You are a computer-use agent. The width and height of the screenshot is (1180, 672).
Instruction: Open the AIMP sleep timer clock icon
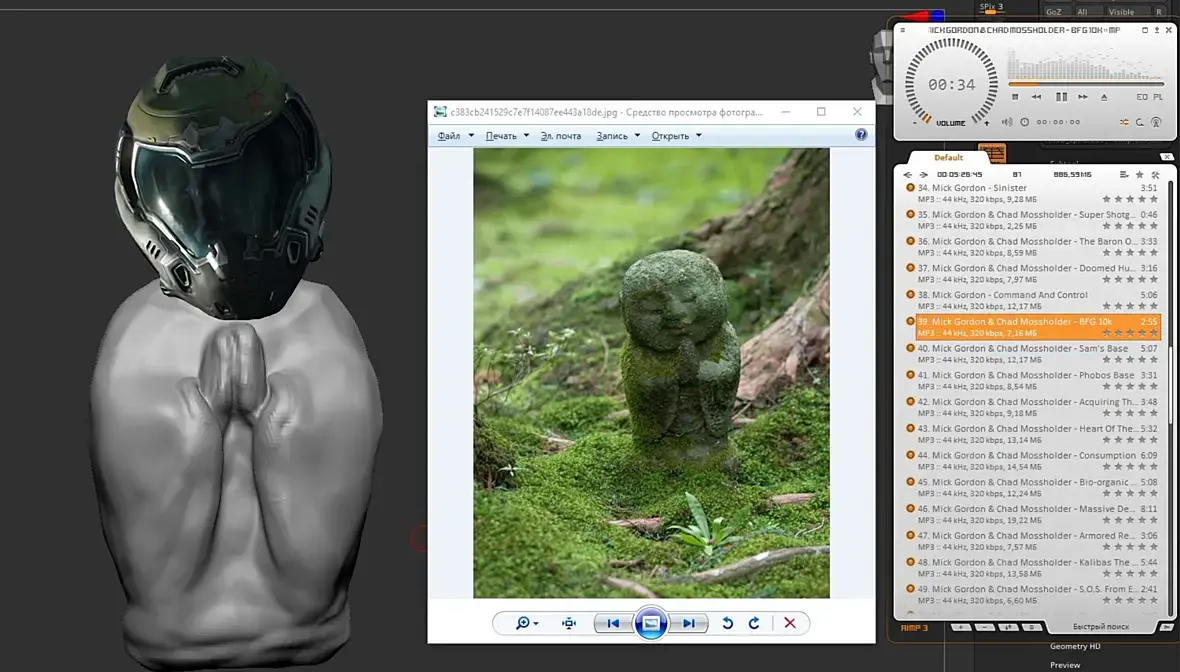click(1024, 122)
